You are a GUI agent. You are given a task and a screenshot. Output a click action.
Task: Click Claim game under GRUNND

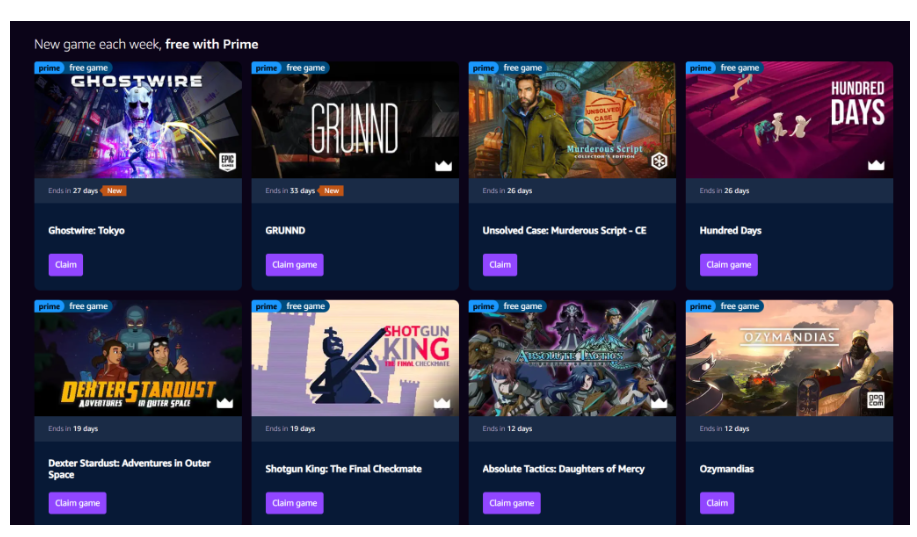[x=294, y=264]
